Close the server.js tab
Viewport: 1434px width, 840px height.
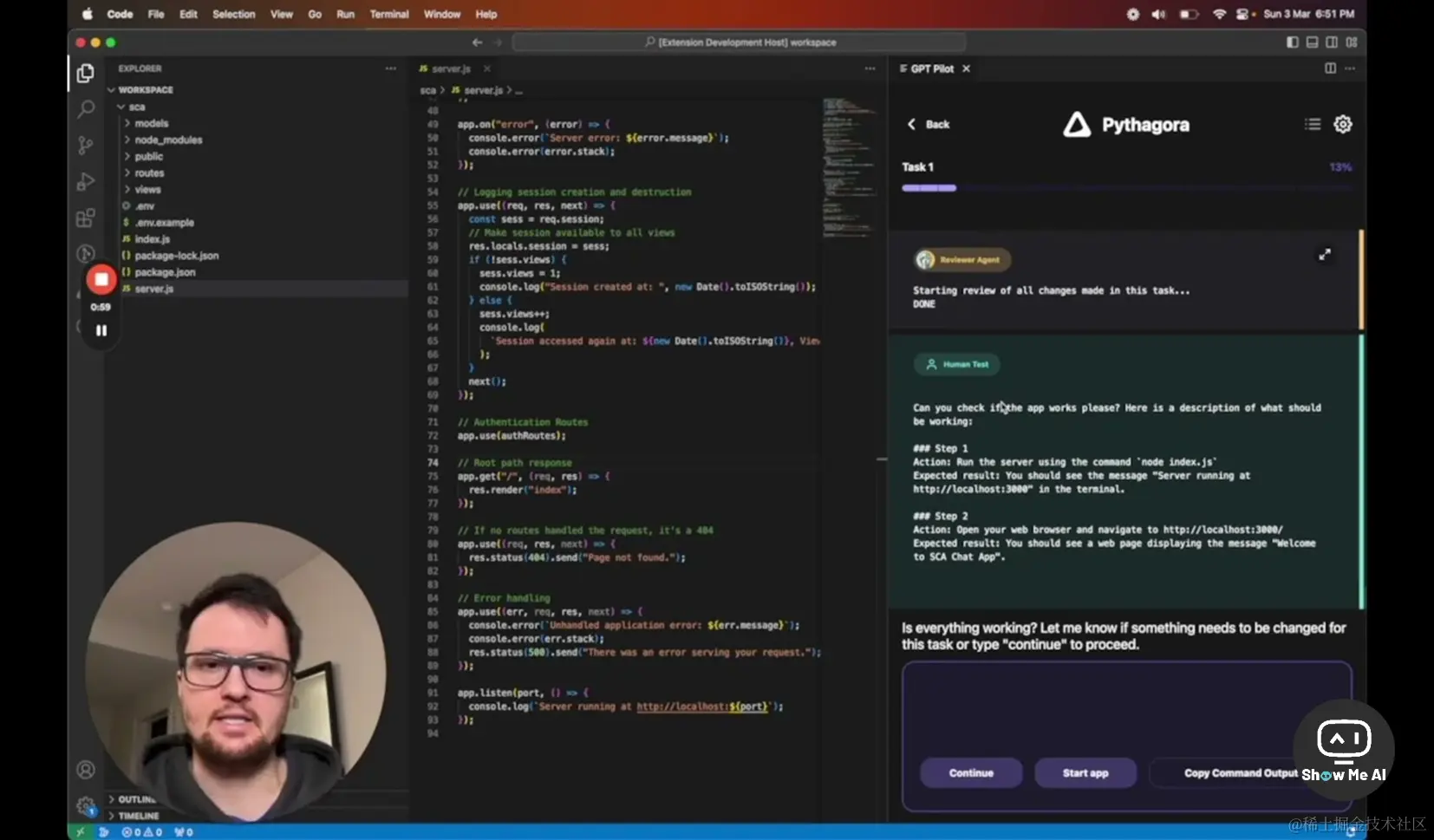(487, 68)
